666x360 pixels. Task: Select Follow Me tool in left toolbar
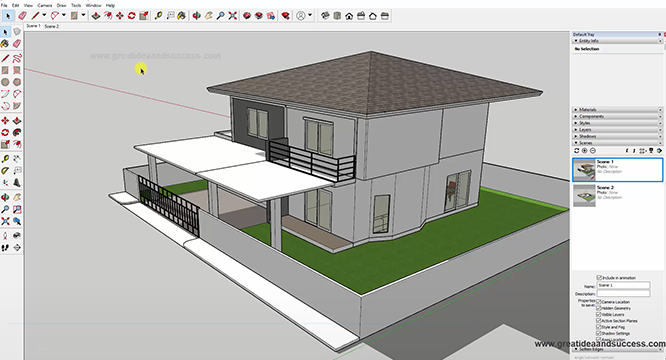pyautogui.click(x=17, y=132)
